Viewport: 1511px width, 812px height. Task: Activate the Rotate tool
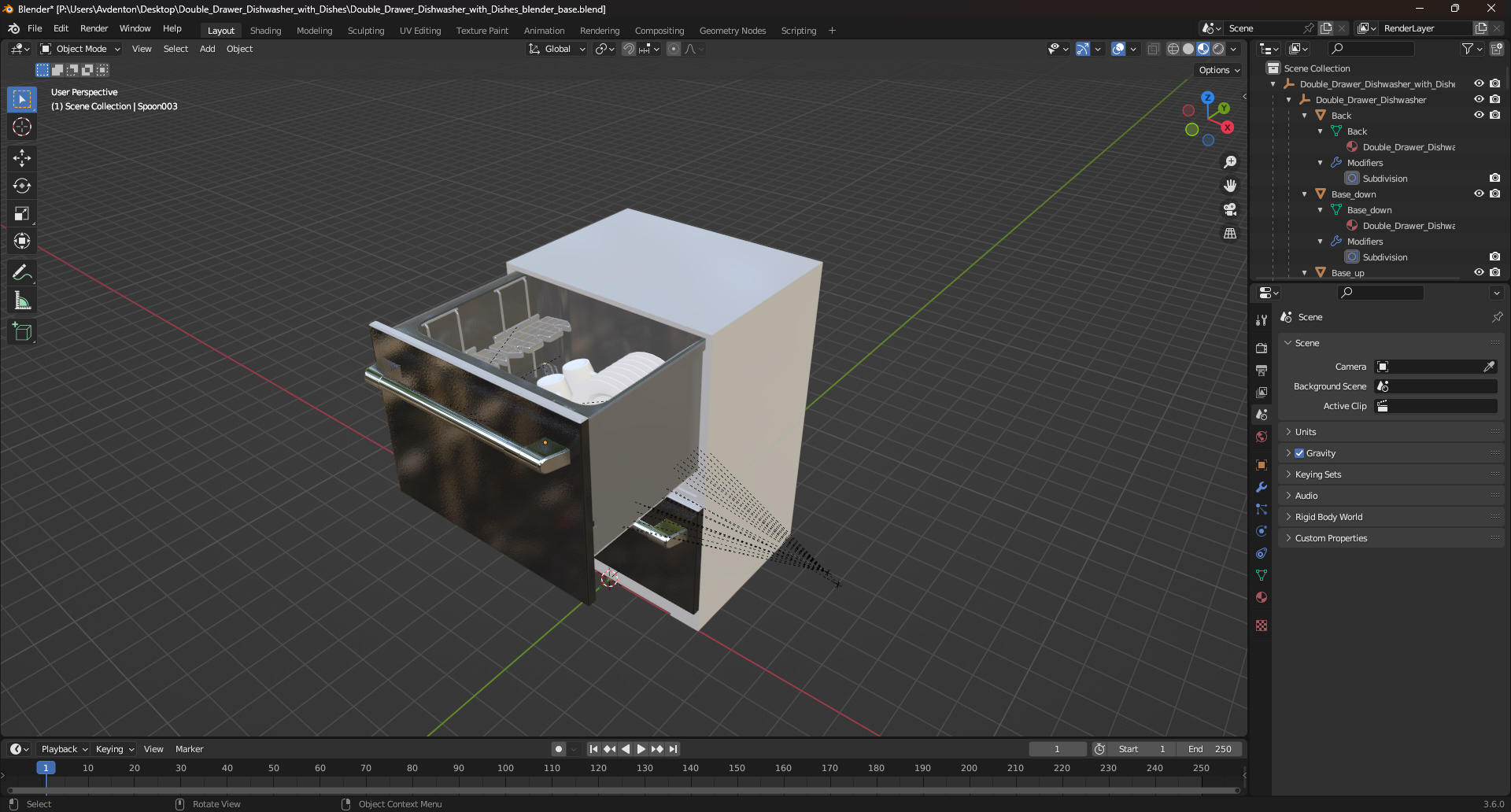22,186
